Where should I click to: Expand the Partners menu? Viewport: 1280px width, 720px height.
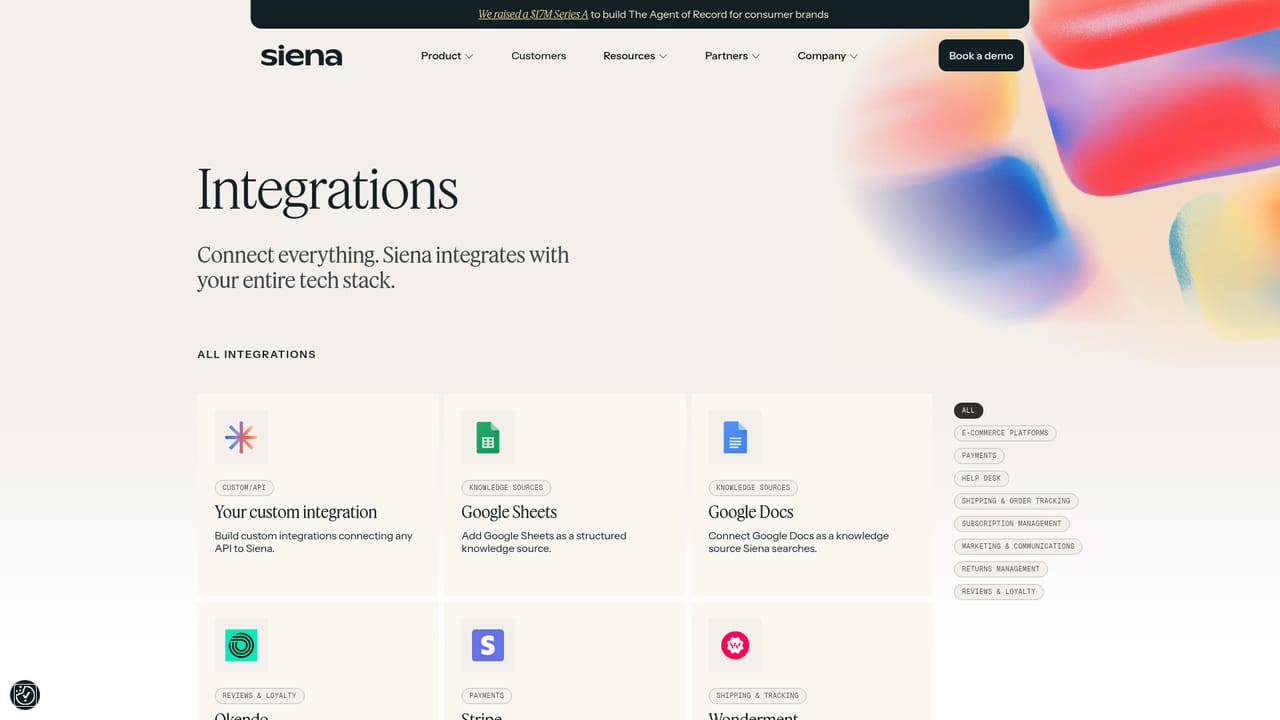[x=732, y=56]
